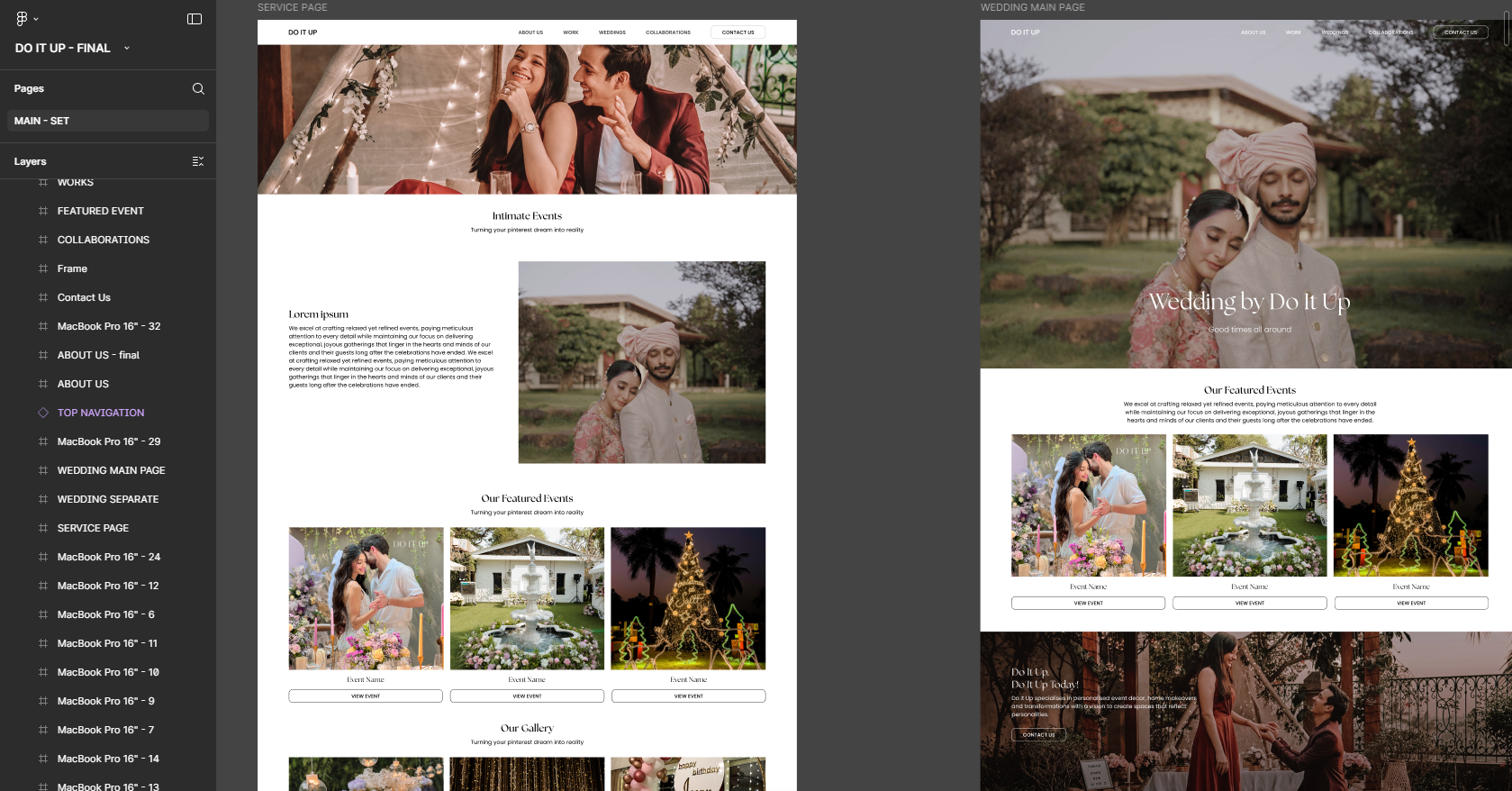
Task: Click CONTACT US button in service page header
Action: click(738, 32)
